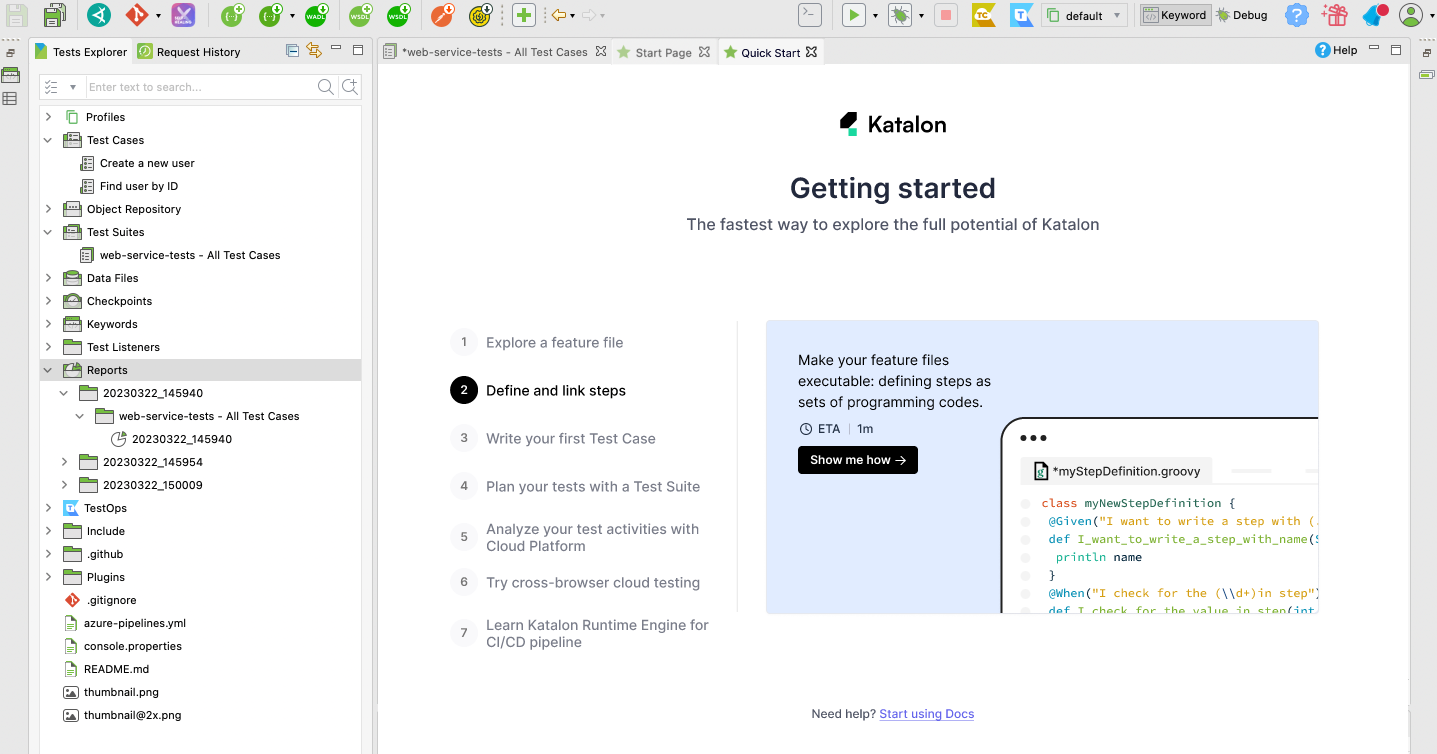Select thumbnail@2x.png file

(132, 715)
